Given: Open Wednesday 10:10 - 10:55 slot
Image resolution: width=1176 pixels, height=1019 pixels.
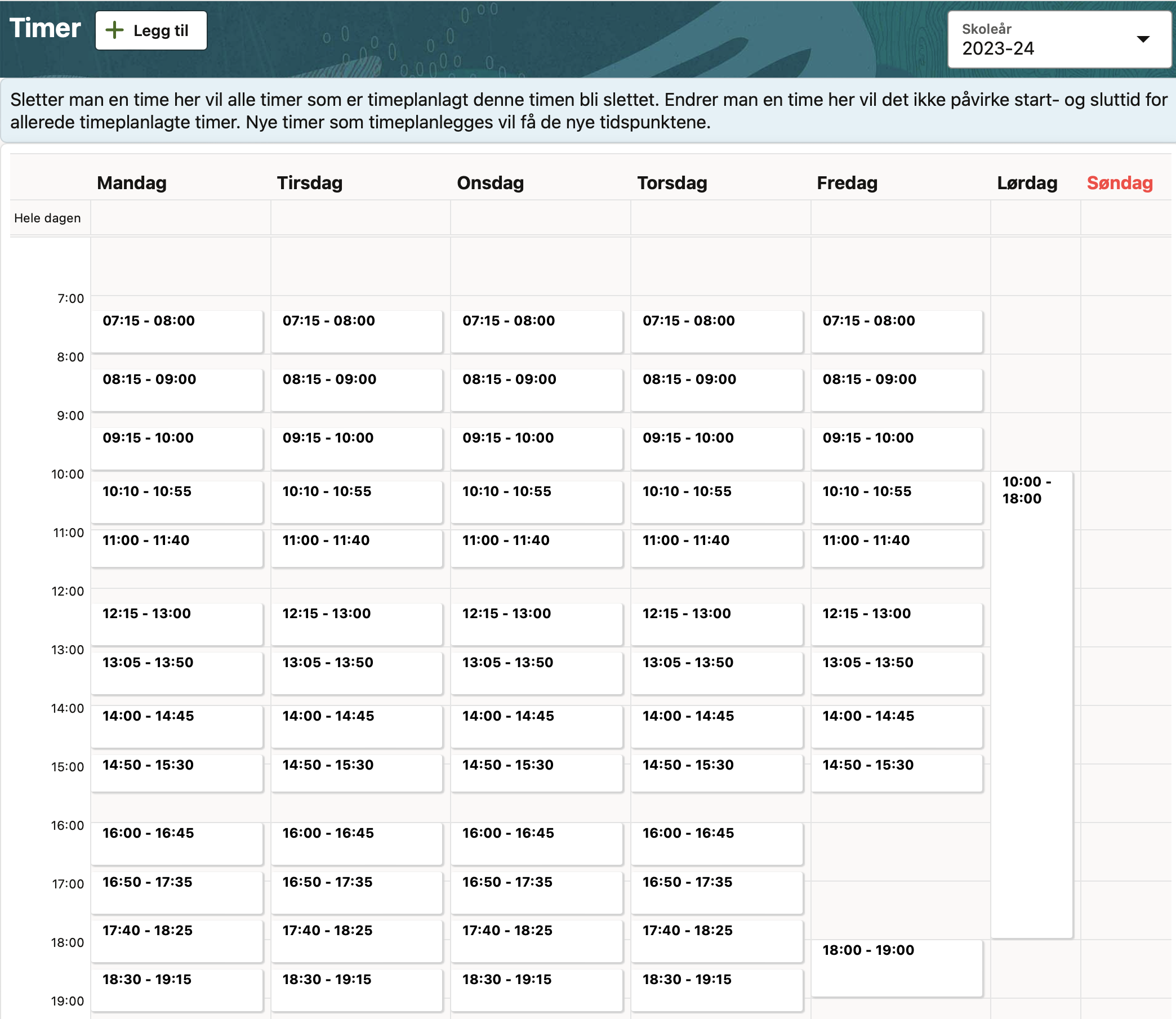Looking at the screenshot, I should point(537,501).
